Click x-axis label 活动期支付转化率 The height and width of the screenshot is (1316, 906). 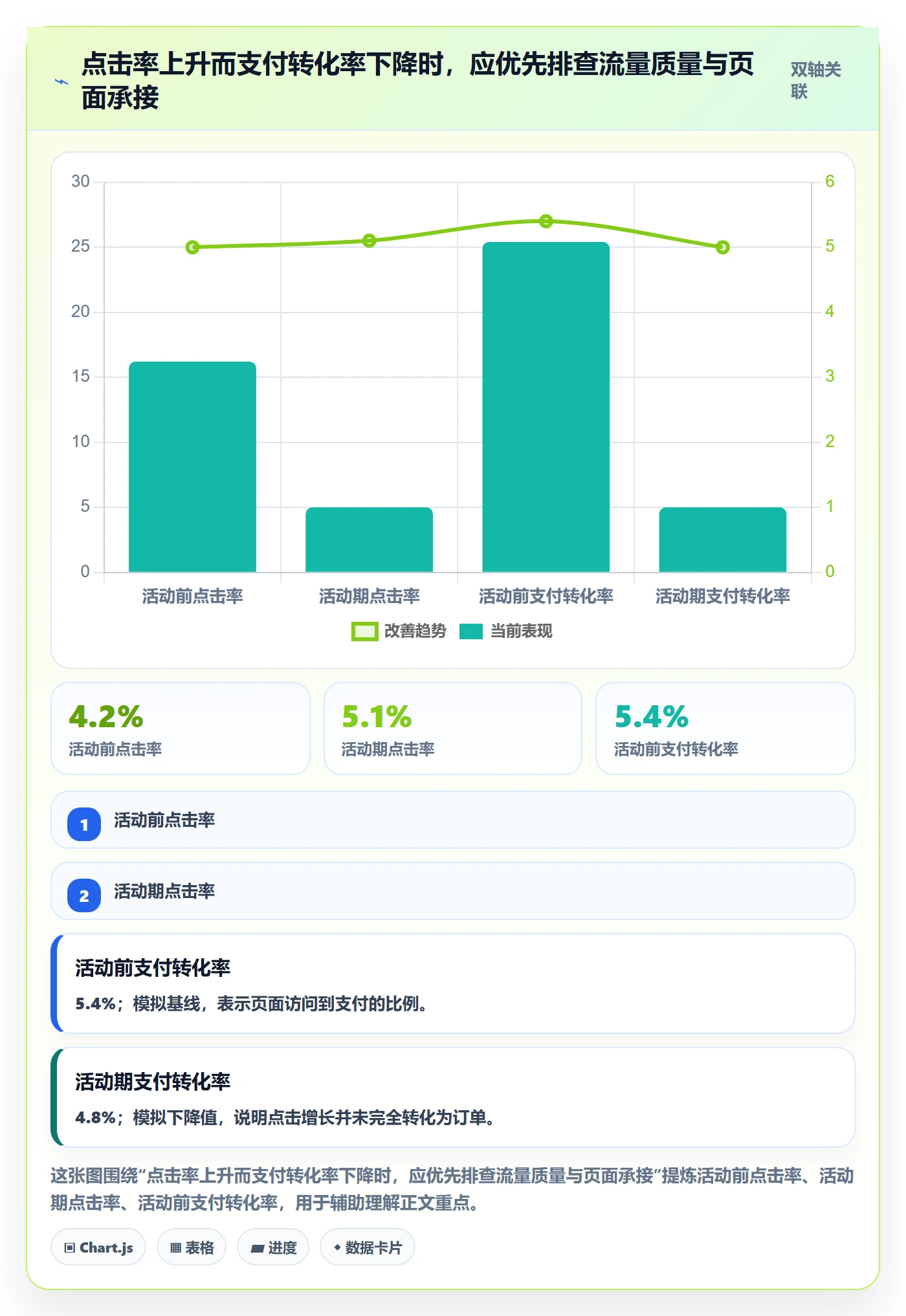[x=722, y=596]
